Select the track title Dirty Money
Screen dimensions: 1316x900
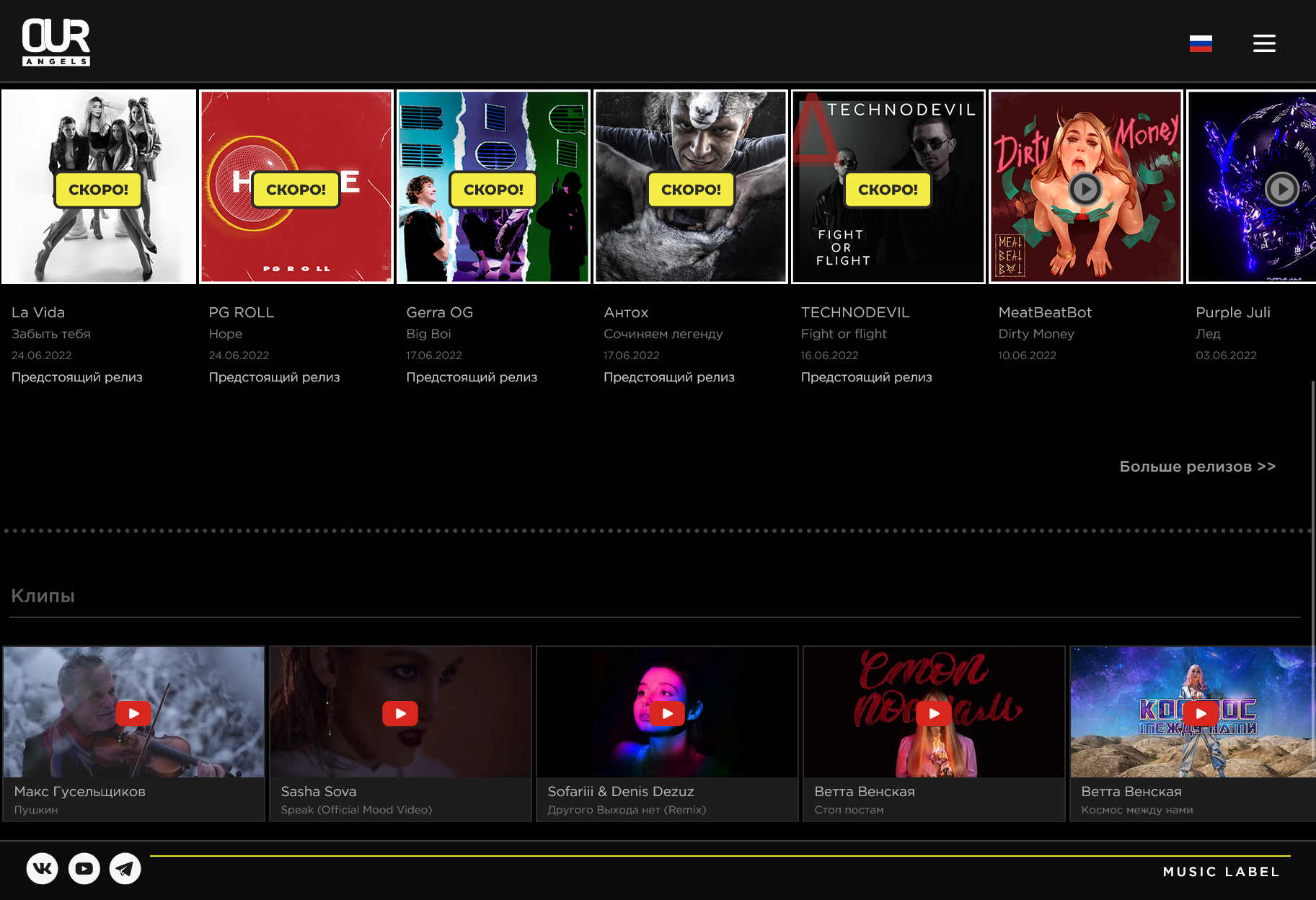[1036, 334]
